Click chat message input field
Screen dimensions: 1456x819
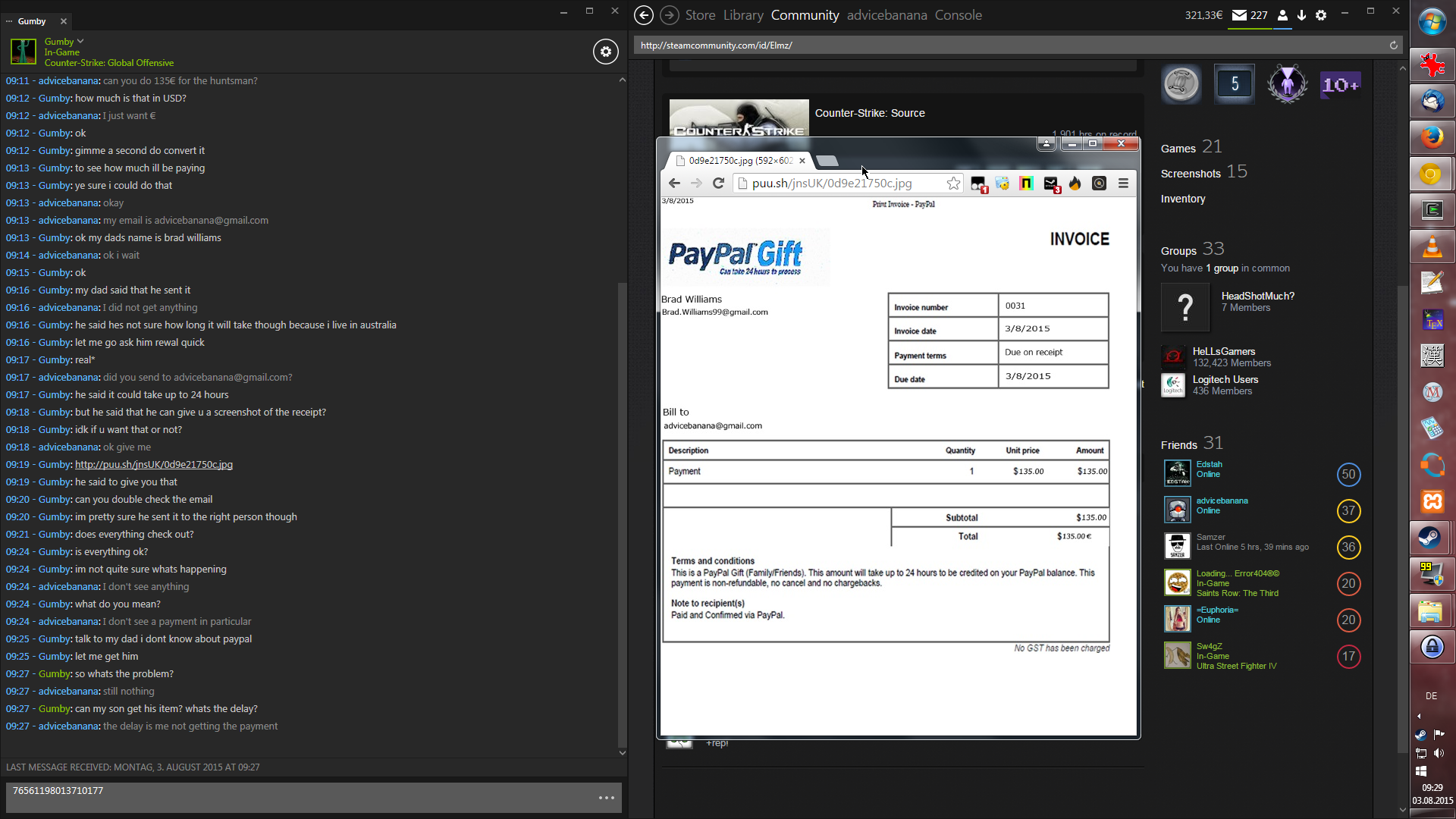coord(303,798)
